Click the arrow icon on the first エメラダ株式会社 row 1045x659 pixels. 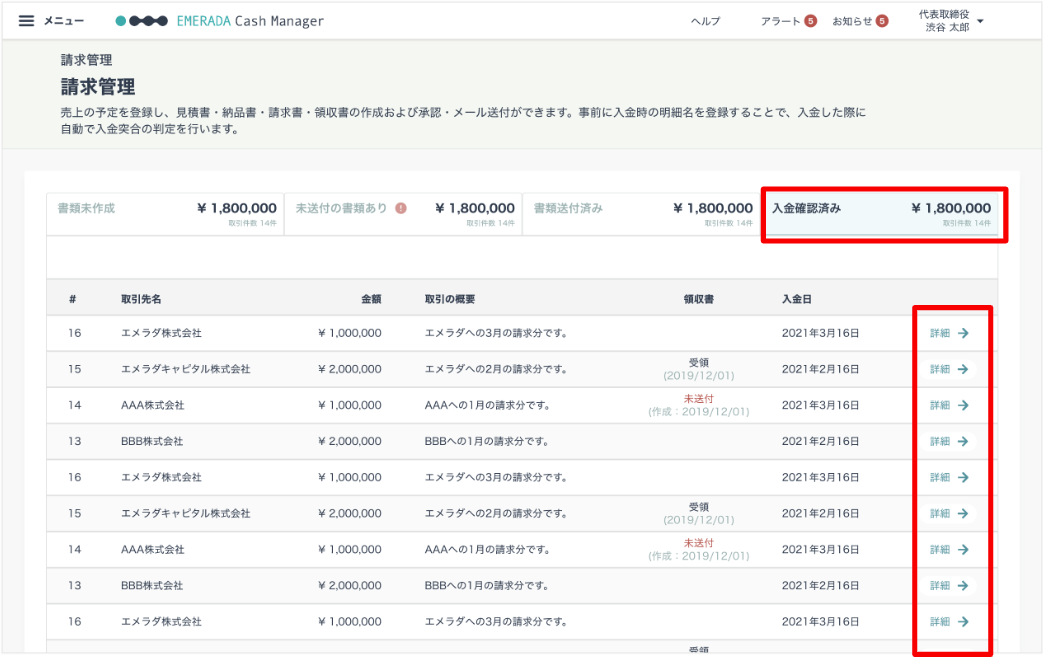pyautogui.click(x=964, y=333)
